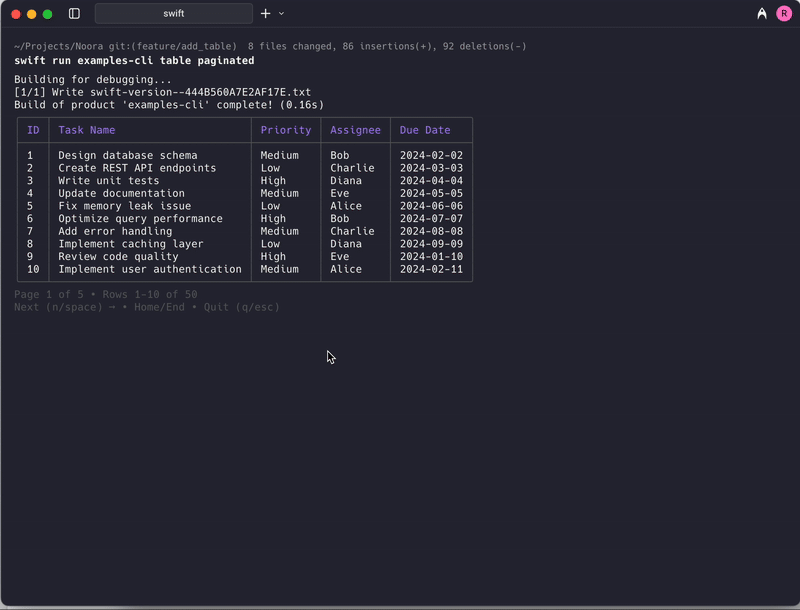The height and width of the screenshot is (610, 800).
Task: Click the Due Date column header
Action: (x=424, y=130)
